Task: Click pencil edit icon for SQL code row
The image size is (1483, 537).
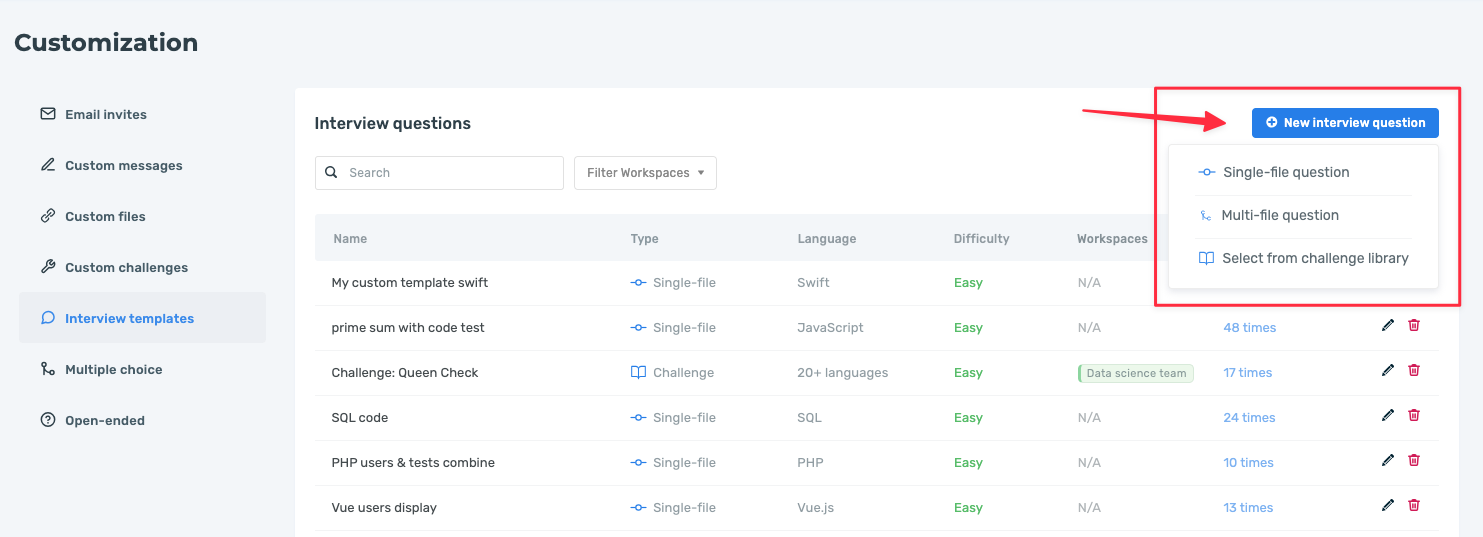Action: [1387, 415]
